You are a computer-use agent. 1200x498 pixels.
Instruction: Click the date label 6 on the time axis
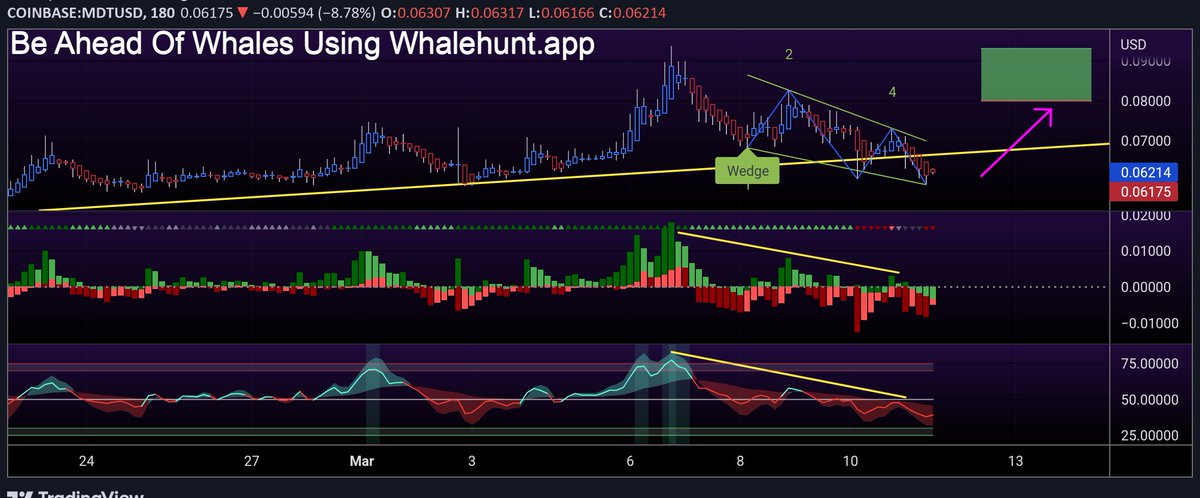(630, 462)
